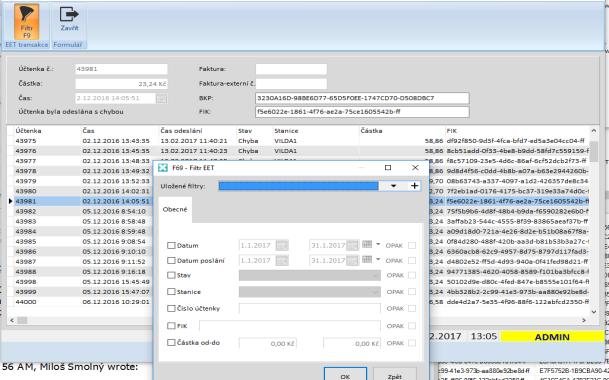The height and width of the screenshot is (380, 609).
Task: Open the Stanice dropdown list
Action: (x=310, y=292)
